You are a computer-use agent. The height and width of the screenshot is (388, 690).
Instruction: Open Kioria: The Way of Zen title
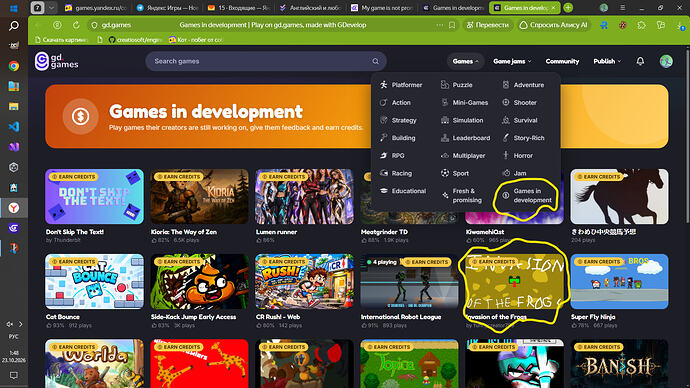point(184,232)
